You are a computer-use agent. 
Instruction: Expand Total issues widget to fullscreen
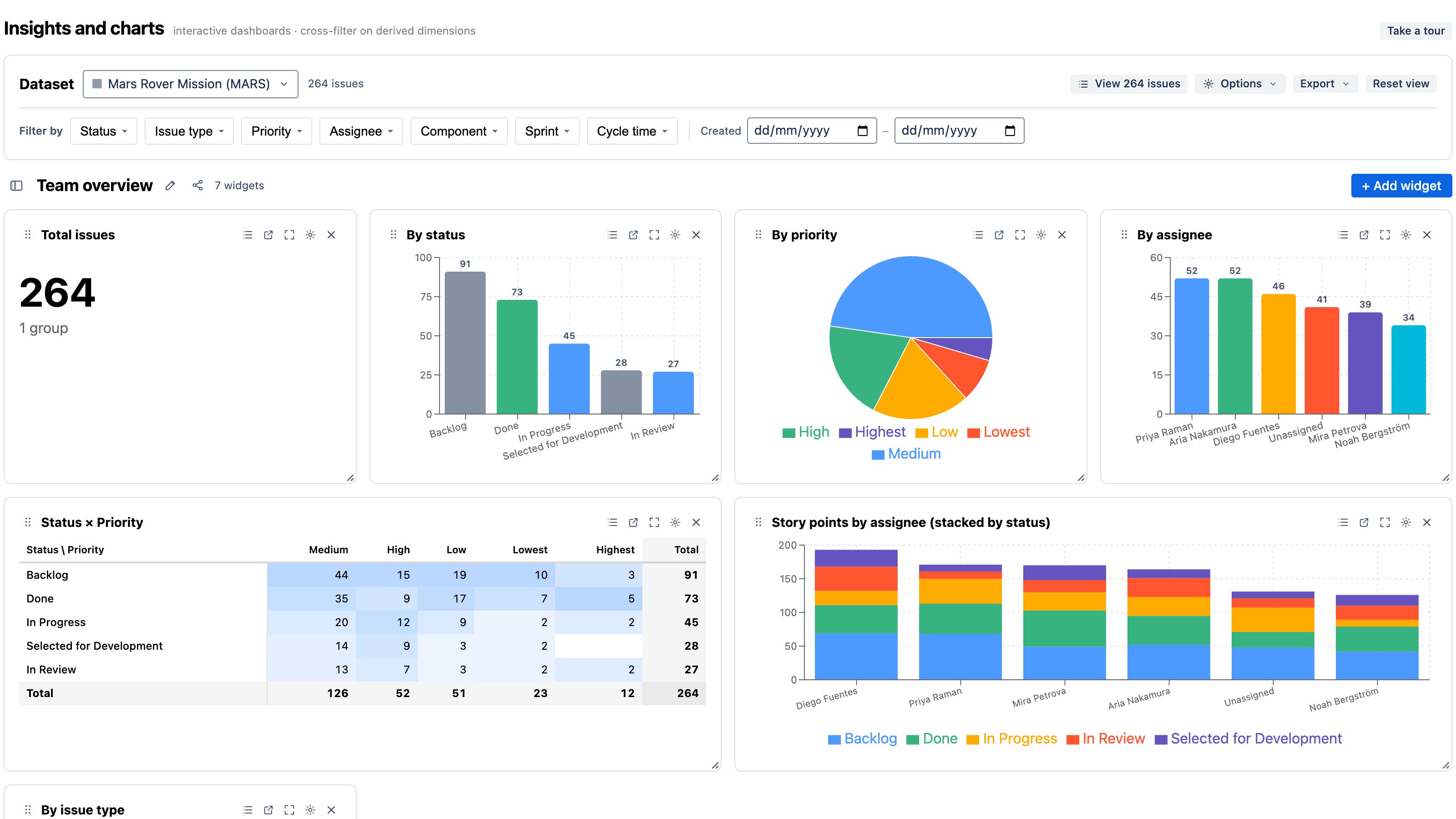point(289,235)
